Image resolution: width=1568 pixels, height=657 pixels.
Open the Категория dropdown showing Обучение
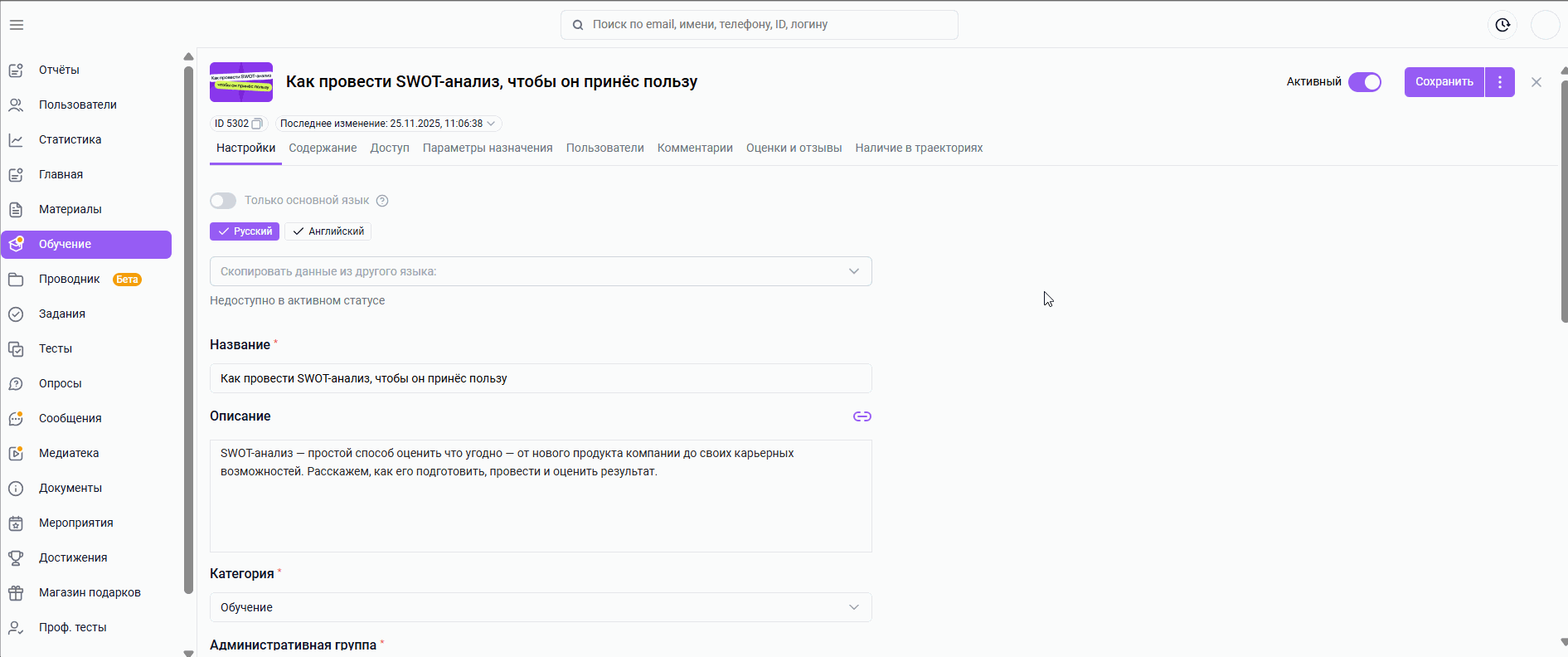pyautogui.click(x=541, y=607)
